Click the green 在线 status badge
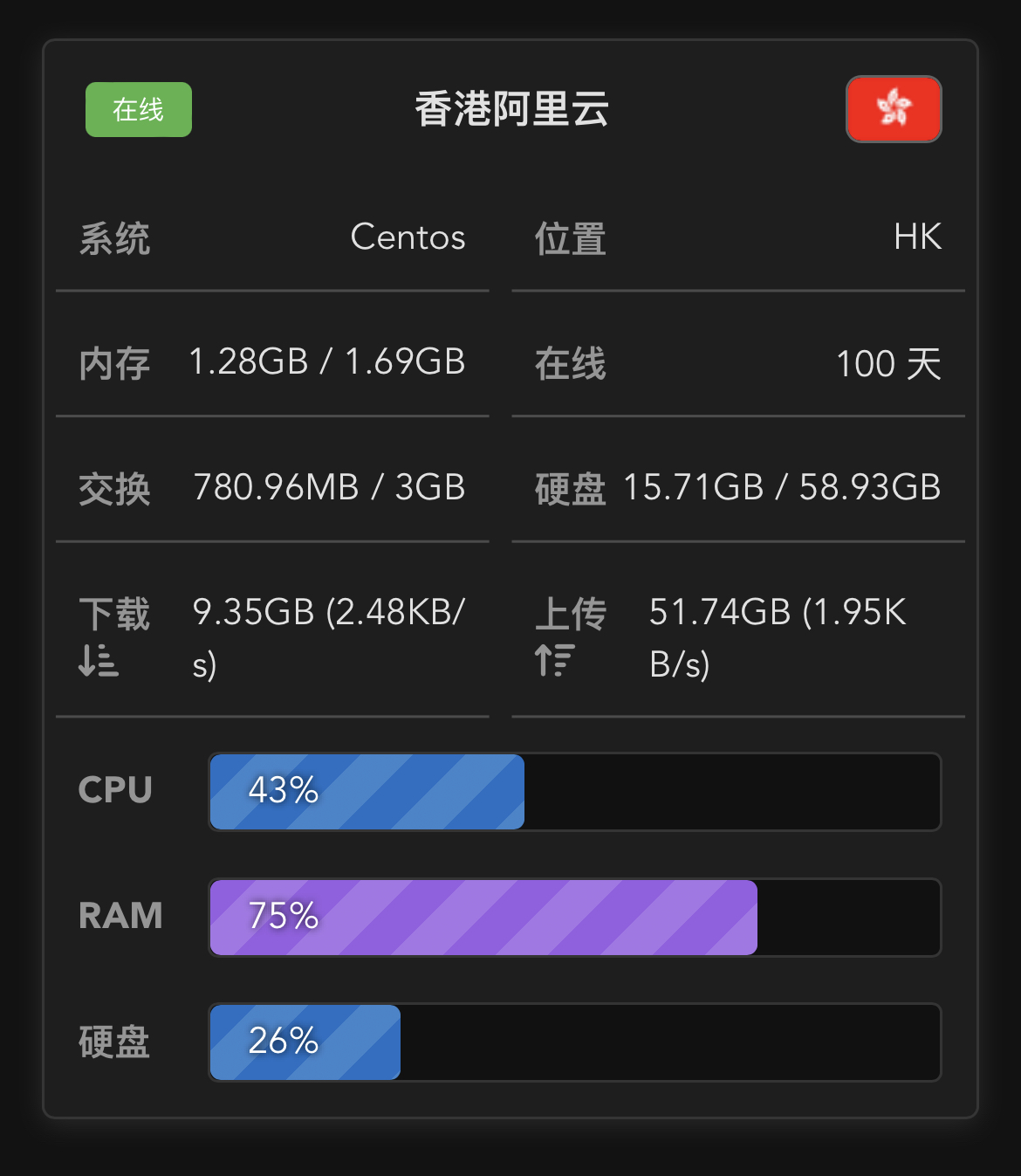Image resolution: width=1021 pixels, height=1176 pixels. (139, 109)
